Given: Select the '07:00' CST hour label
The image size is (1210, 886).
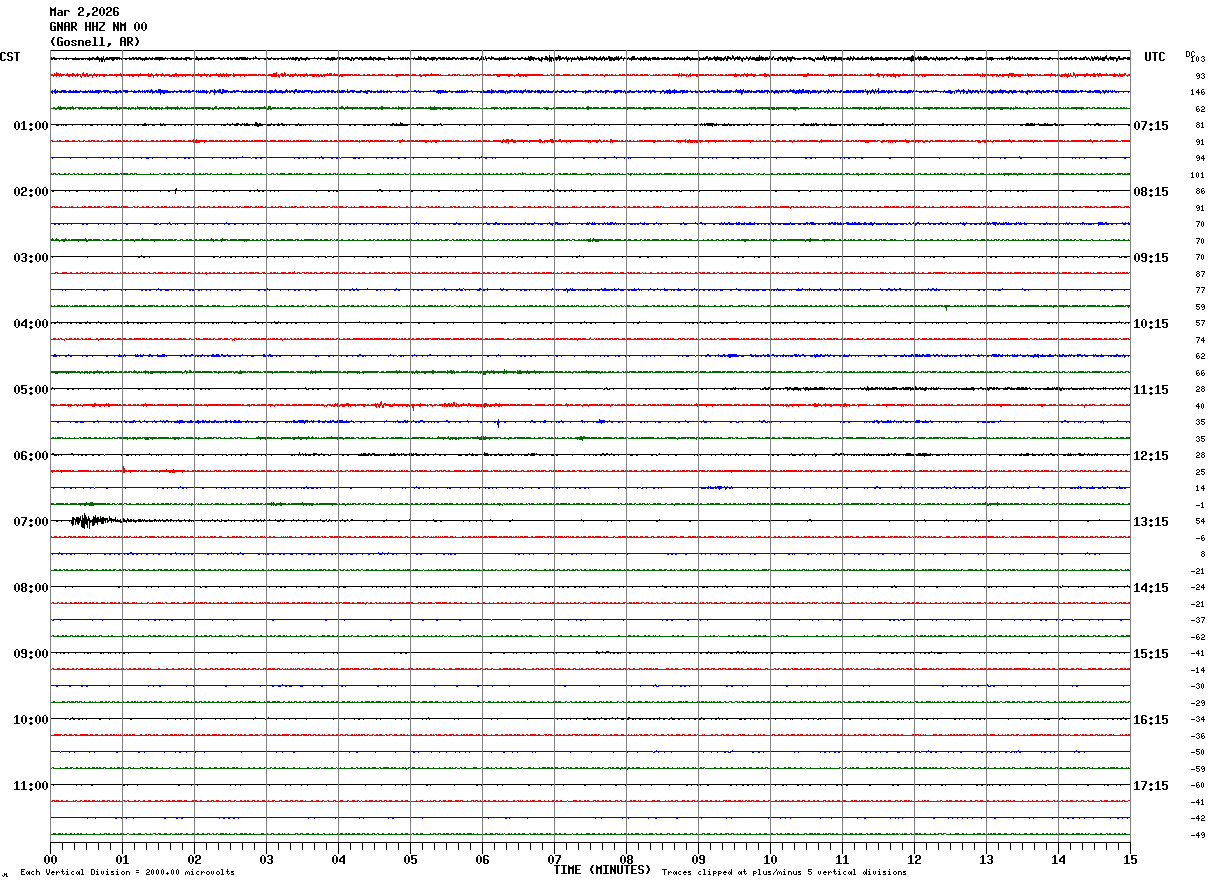Looking at the screenshot, I should click(x=31, y=522).
